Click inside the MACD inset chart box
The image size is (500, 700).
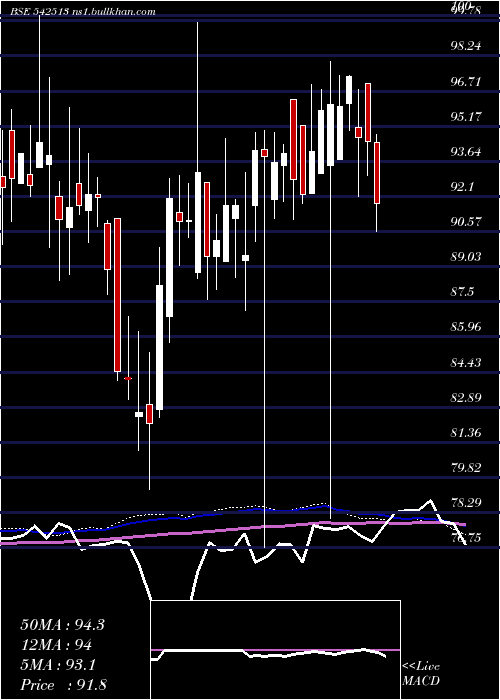[275, 650]
